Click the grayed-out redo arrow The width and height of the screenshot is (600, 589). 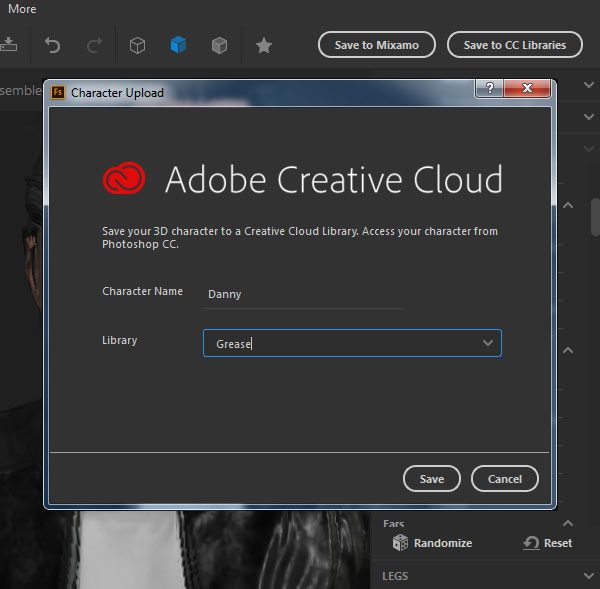(x=94, y=45)
